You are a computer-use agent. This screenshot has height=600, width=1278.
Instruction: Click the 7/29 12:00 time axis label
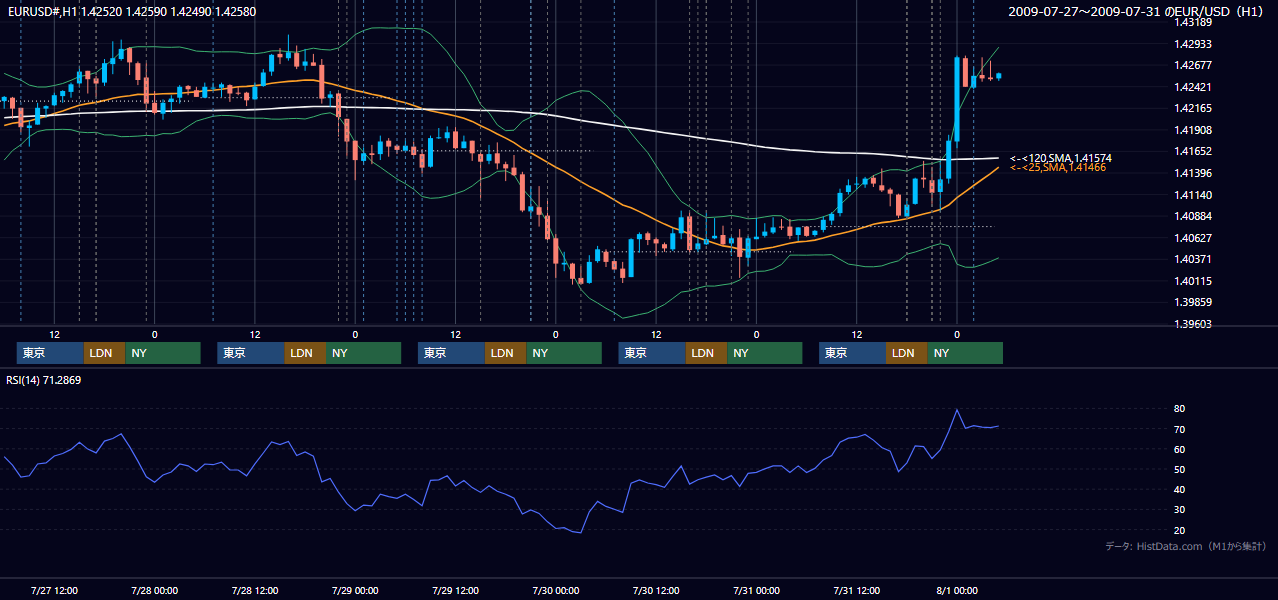[x=455, y=590]
